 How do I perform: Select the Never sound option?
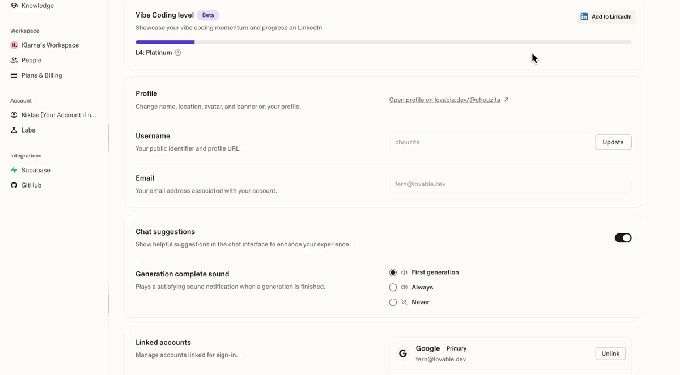(393, 302)
